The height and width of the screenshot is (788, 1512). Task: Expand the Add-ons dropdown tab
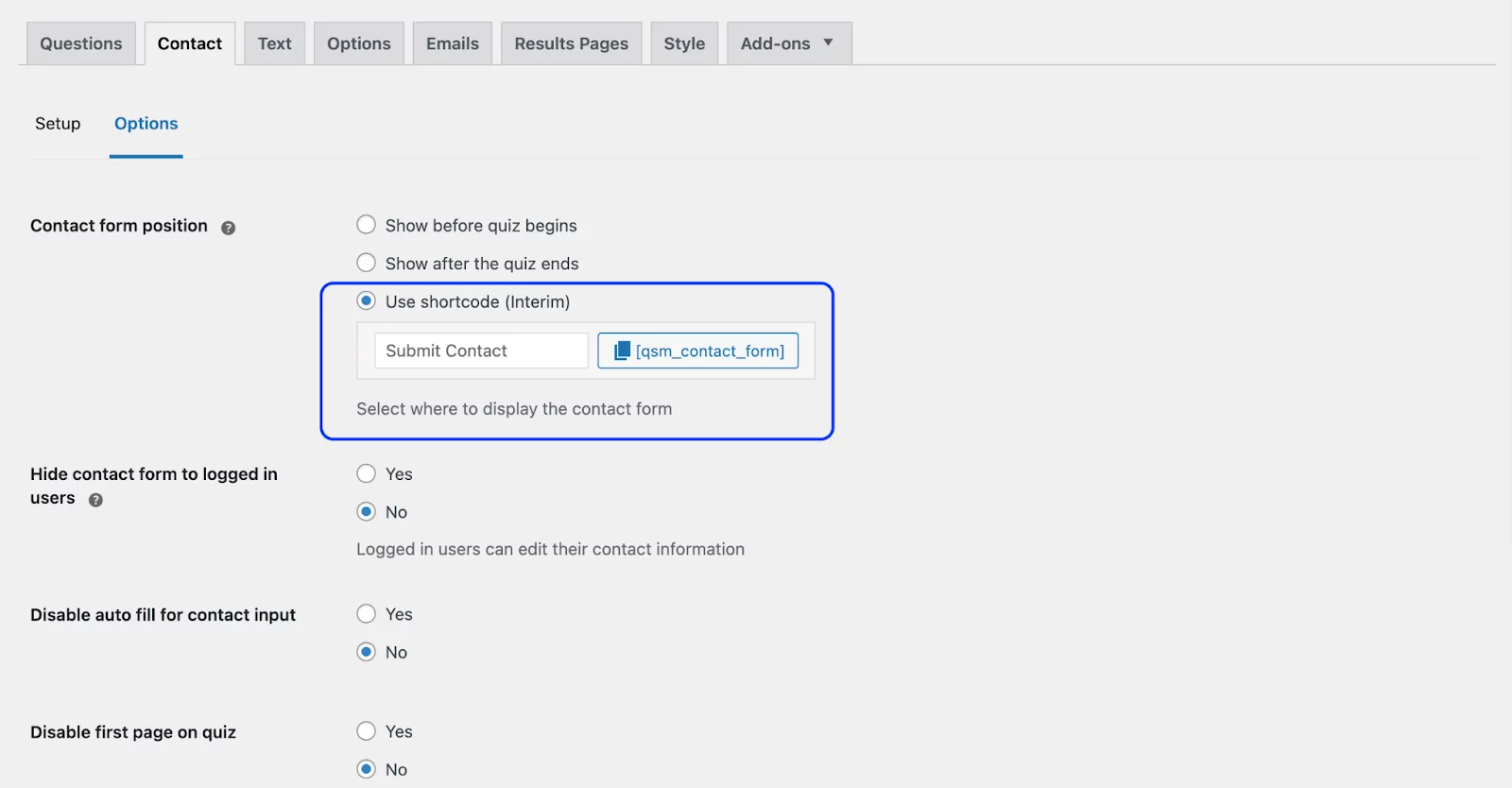(789, 43)
